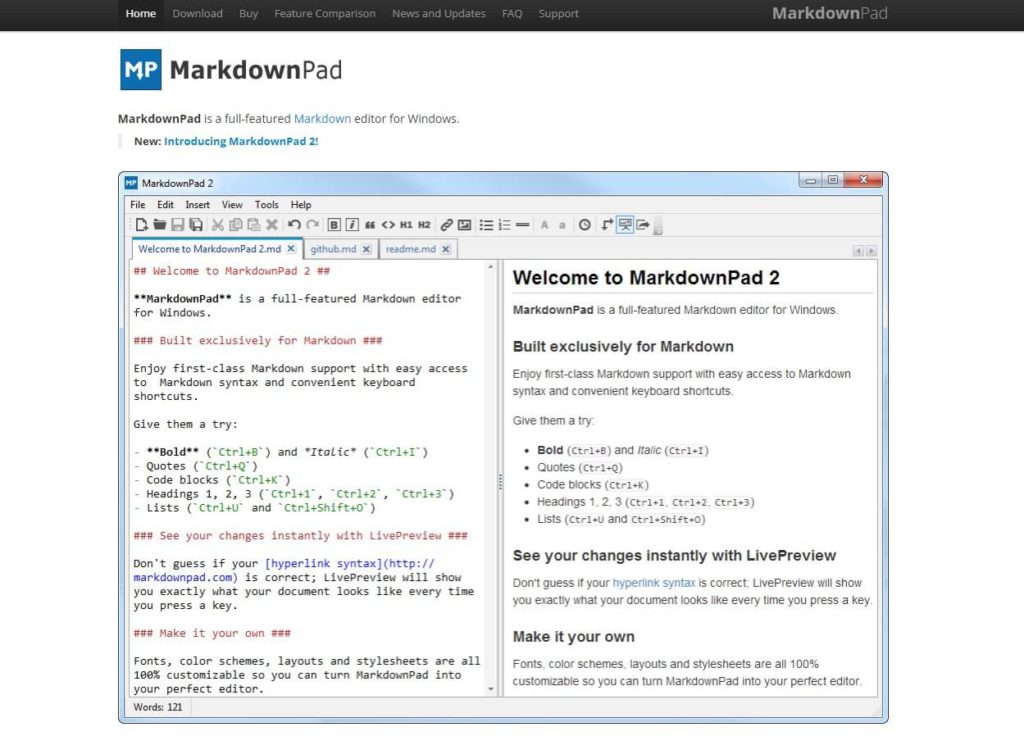Screen dimensions: 1024x736
Task: Click the Words: 121 status bar entry
Action: pyautogui.click(x=157, y=707)
